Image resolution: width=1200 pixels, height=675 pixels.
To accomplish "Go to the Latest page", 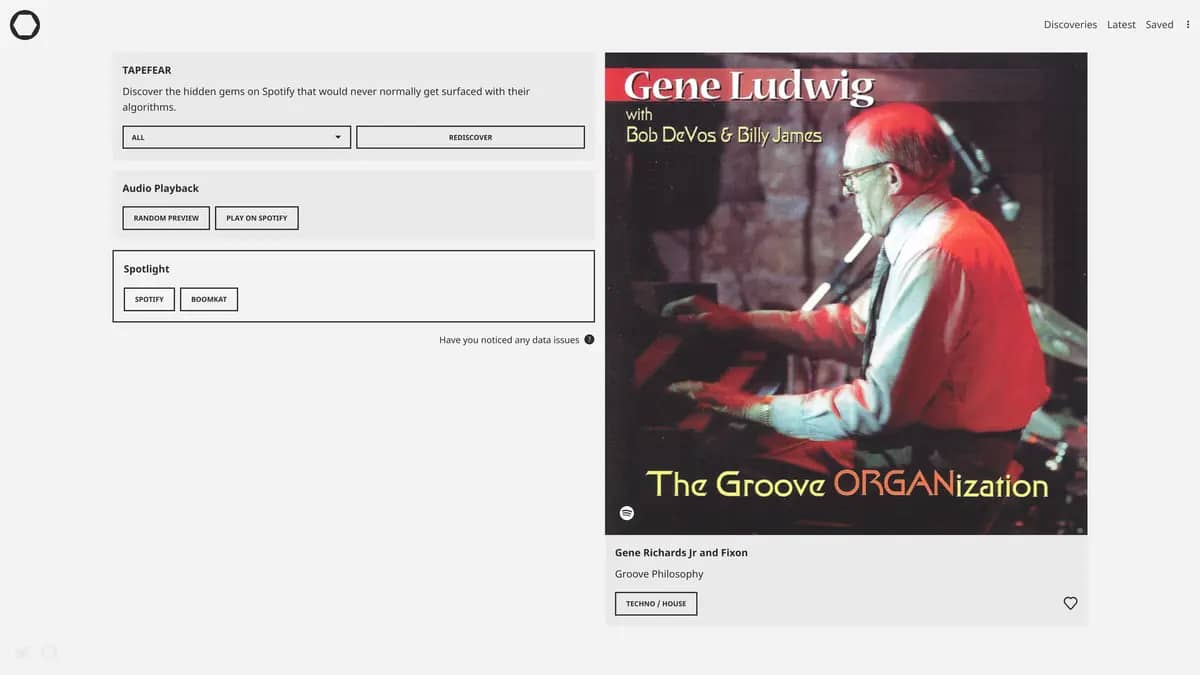I will 1121,25.
